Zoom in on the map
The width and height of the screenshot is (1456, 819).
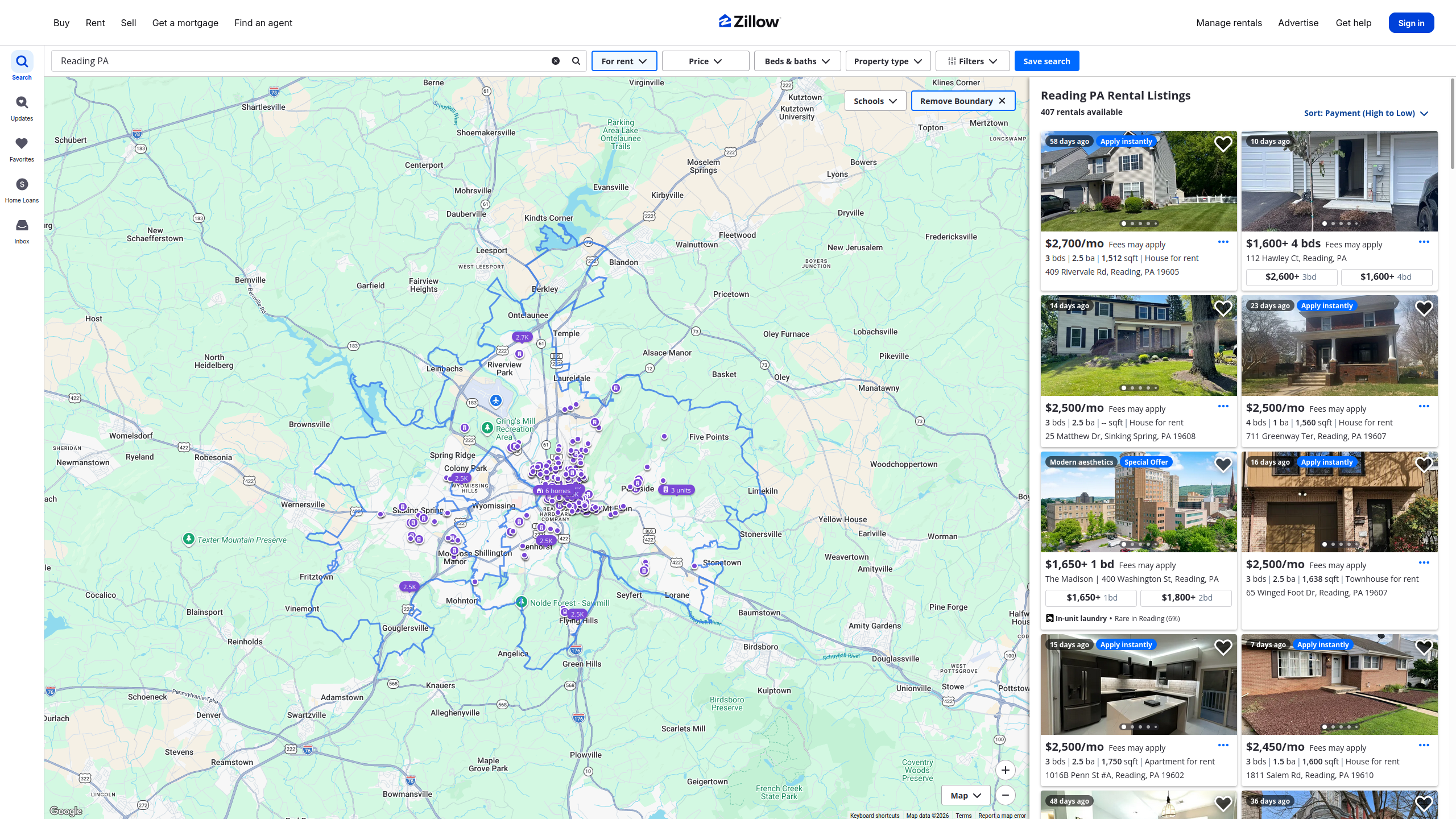tap(1006, 770)
